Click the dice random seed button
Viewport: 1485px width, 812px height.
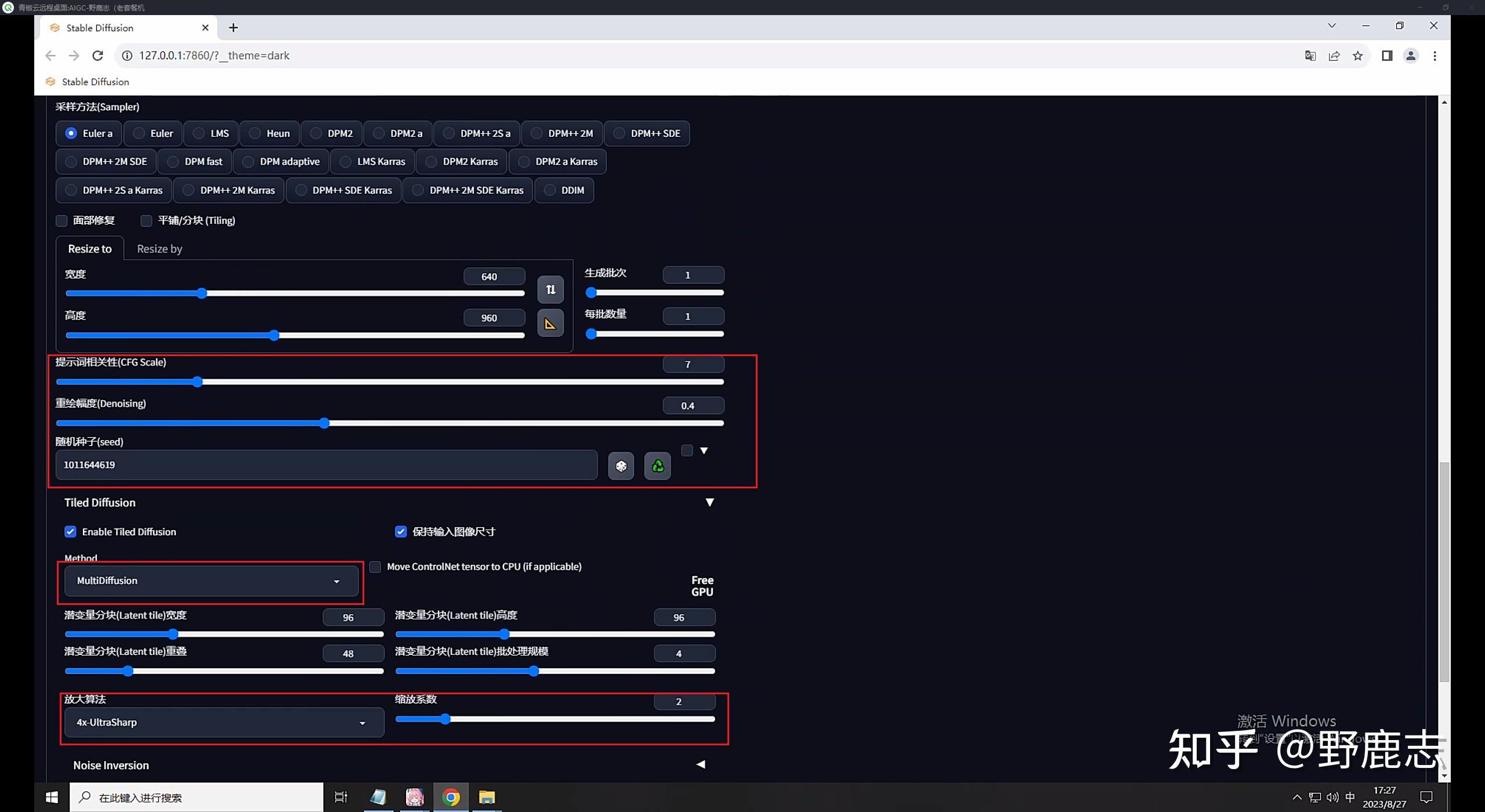click(621, 466)
